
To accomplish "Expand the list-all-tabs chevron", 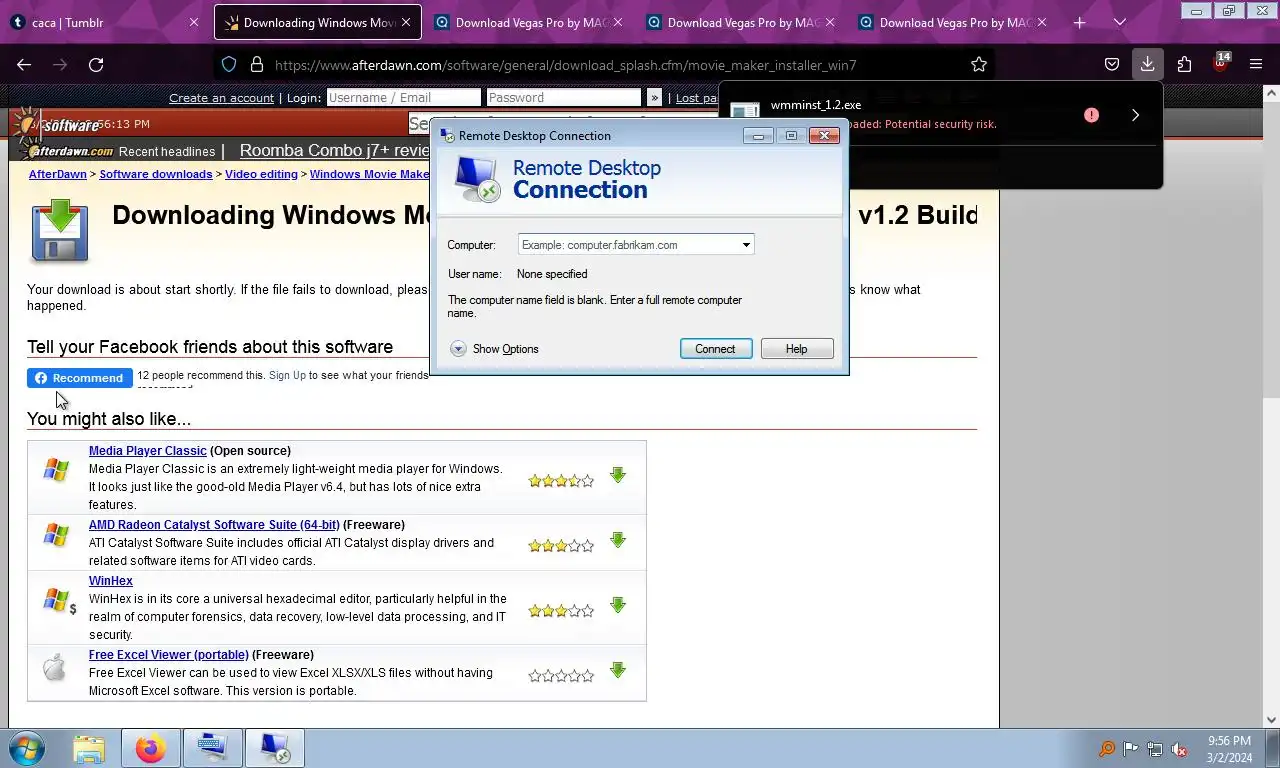I will [1119, 22].
